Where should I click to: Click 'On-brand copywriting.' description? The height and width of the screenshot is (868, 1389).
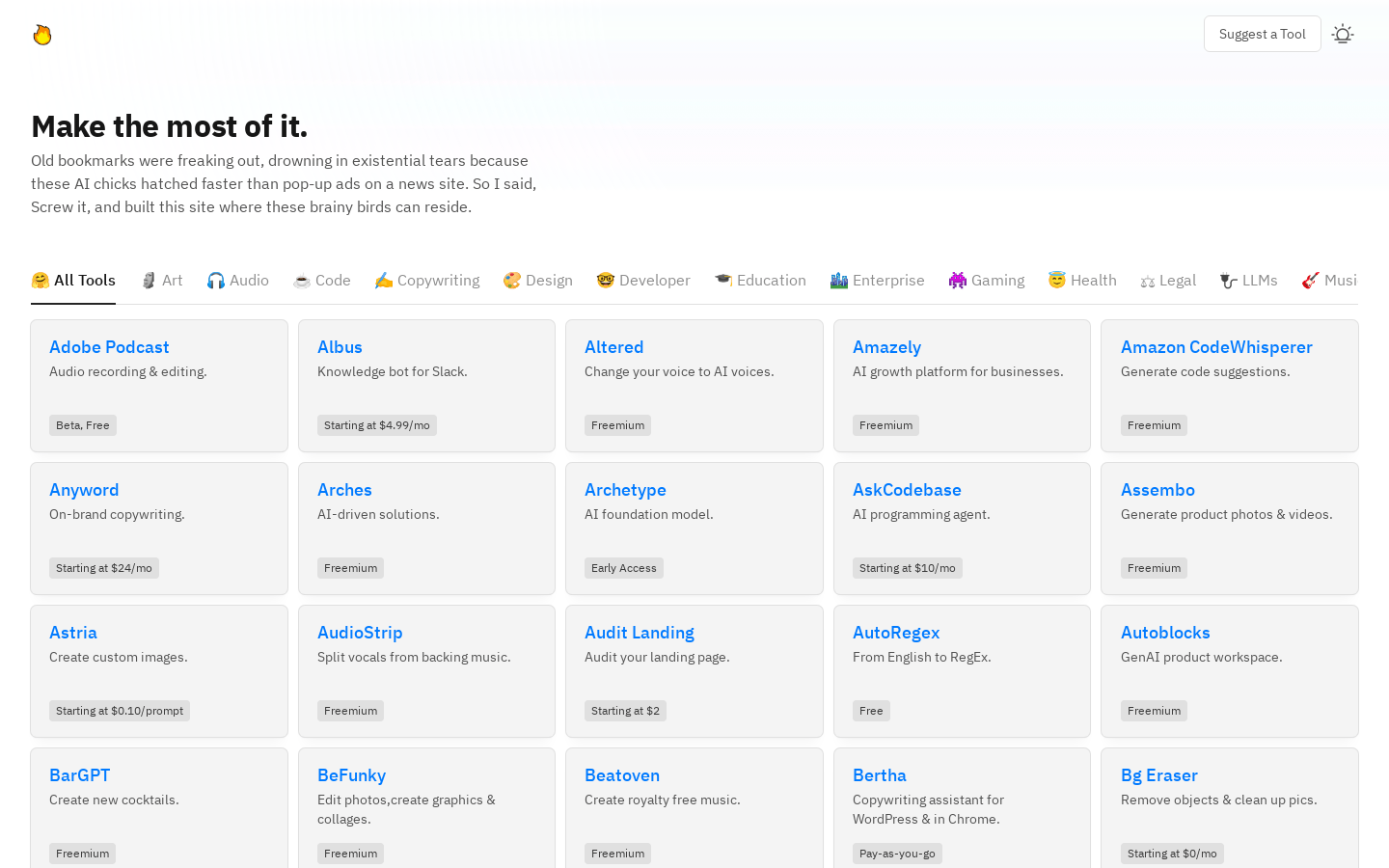(x=117, y=515)
